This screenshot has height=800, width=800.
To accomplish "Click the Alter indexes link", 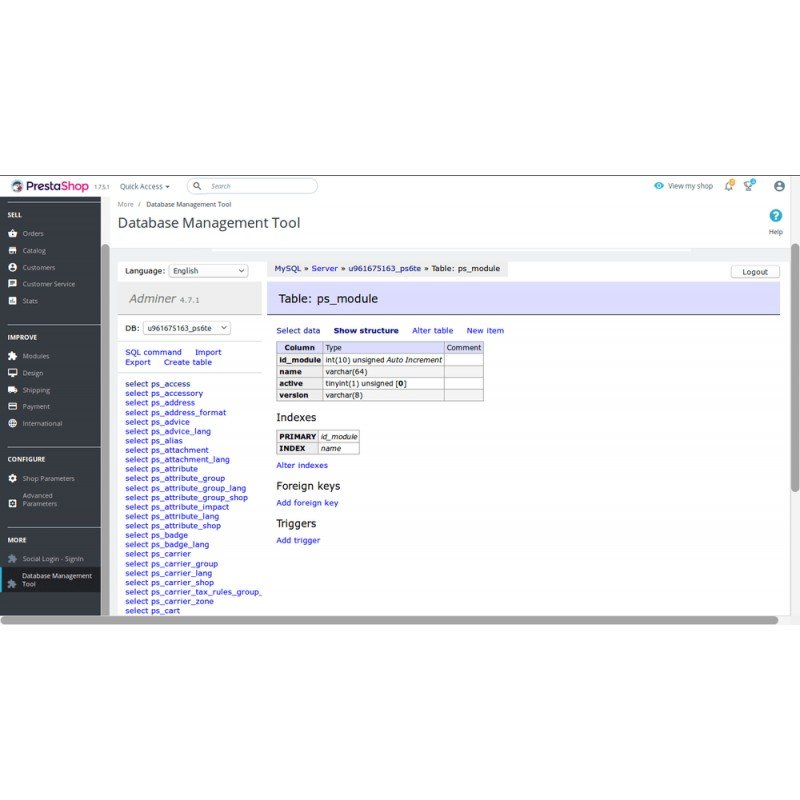I will [x=302, y=465].
